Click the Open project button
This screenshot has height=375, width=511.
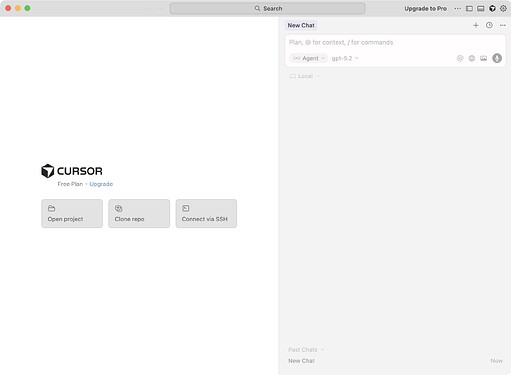click(72, 214)
